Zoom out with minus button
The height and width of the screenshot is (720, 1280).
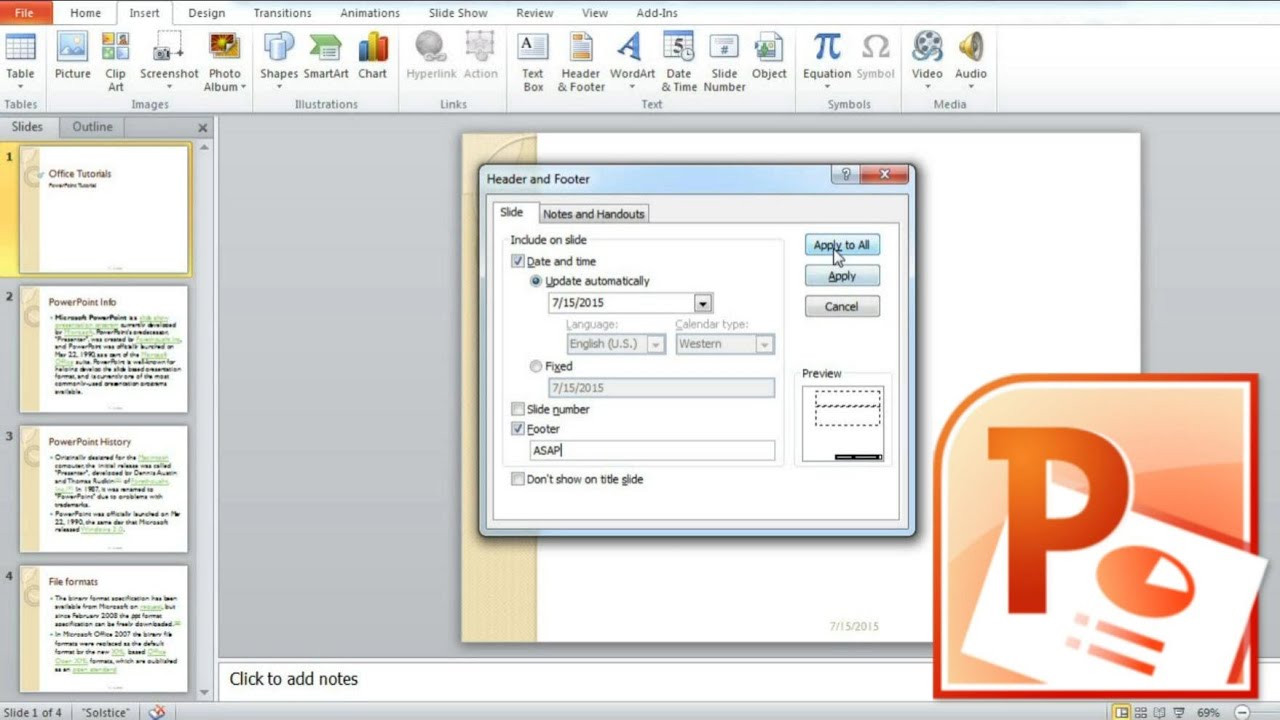(1241, 713)
